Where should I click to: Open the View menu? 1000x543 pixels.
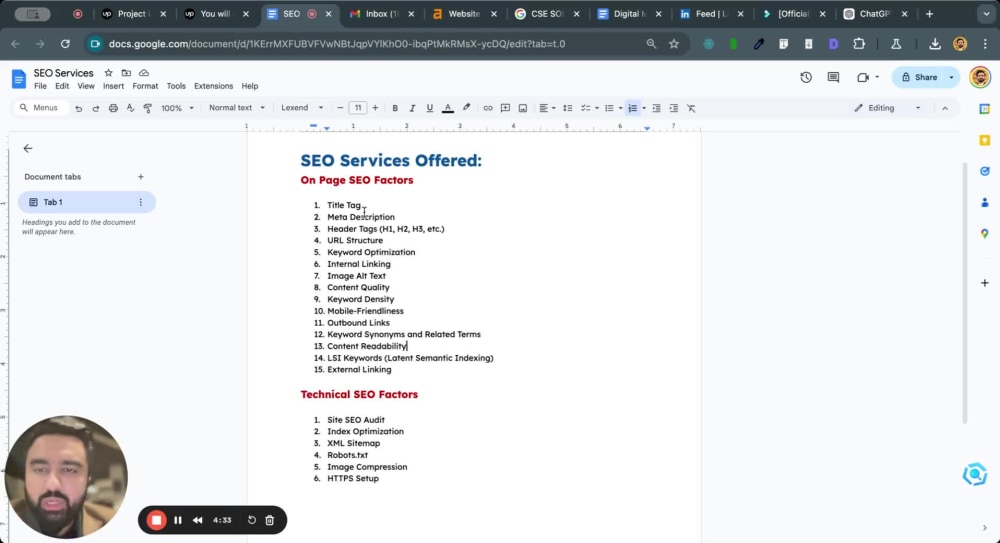(86, 86)
